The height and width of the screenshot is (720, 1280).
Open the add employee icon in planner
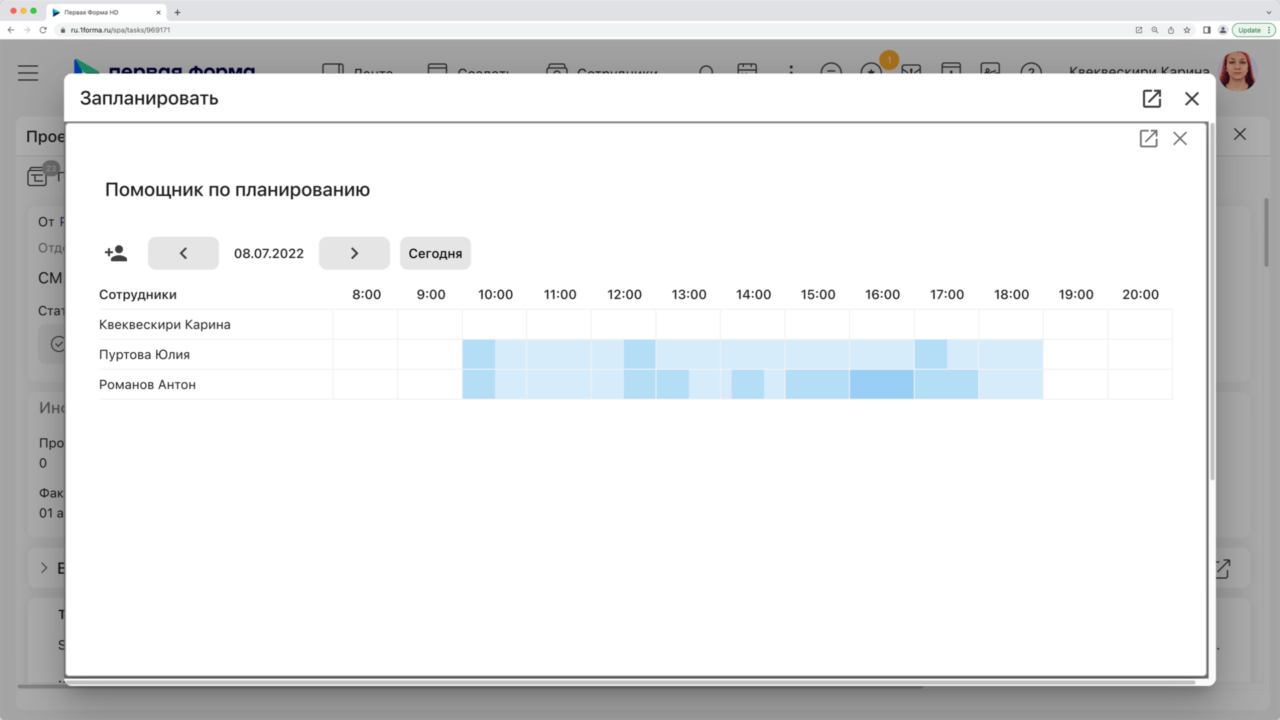(x=116, y=253)
